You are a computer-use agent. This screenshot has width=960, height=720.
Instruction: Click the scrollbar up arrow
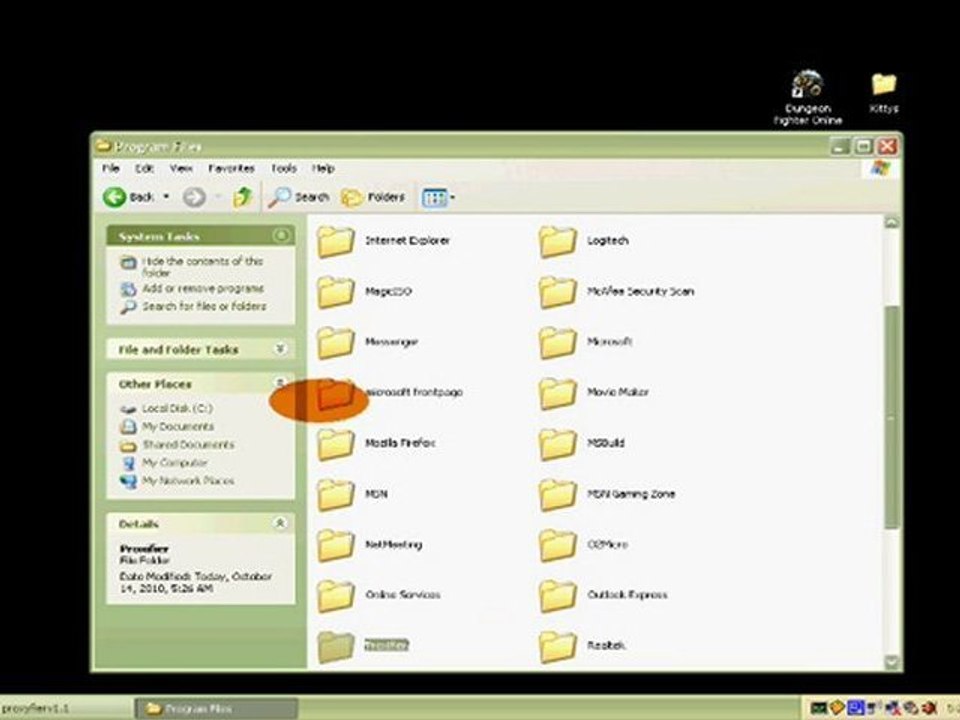click(x=892, y=222)
